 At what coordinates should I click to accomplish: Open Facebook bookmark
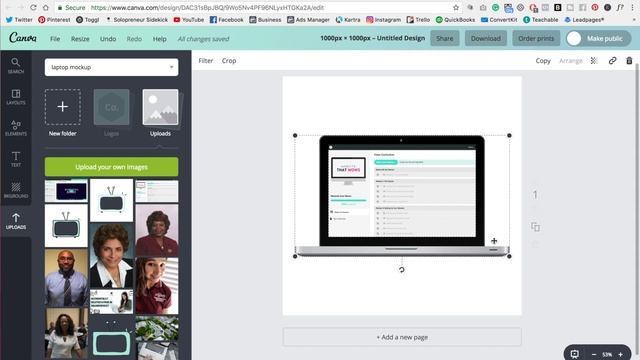pyautogui.click(x=226, y=20)
